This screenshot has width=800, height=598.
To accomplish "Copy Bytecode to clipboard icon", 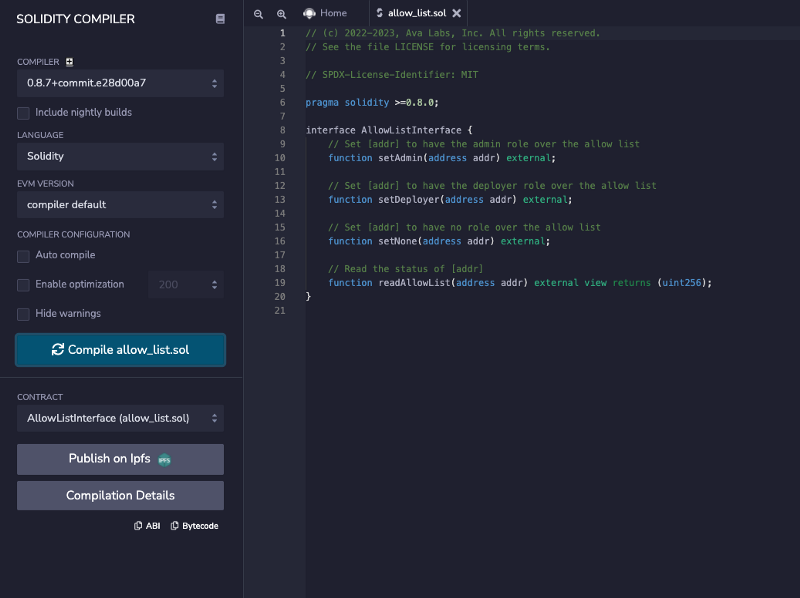I will point(174,526).
